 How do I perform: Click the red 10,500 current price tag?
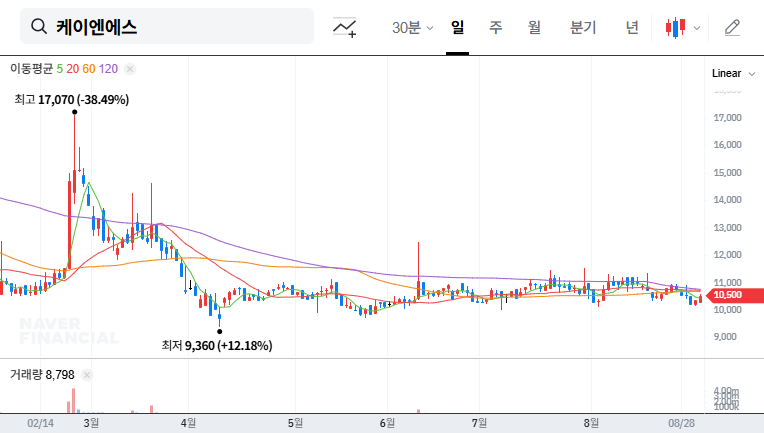pyautogui.click(x=725, y=295)
